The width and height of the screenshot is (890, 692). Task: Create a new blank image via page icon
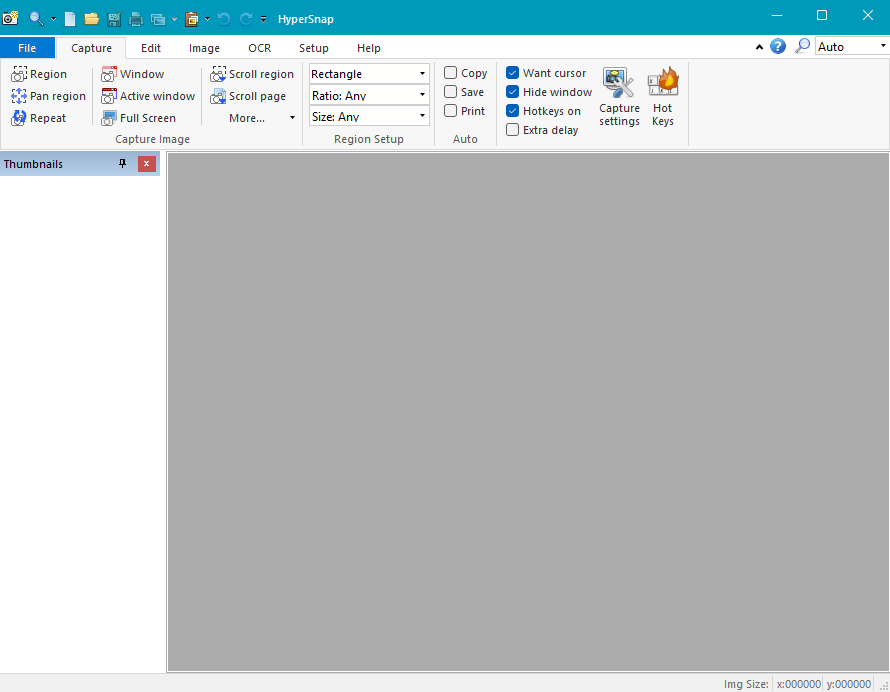(70, 19)
